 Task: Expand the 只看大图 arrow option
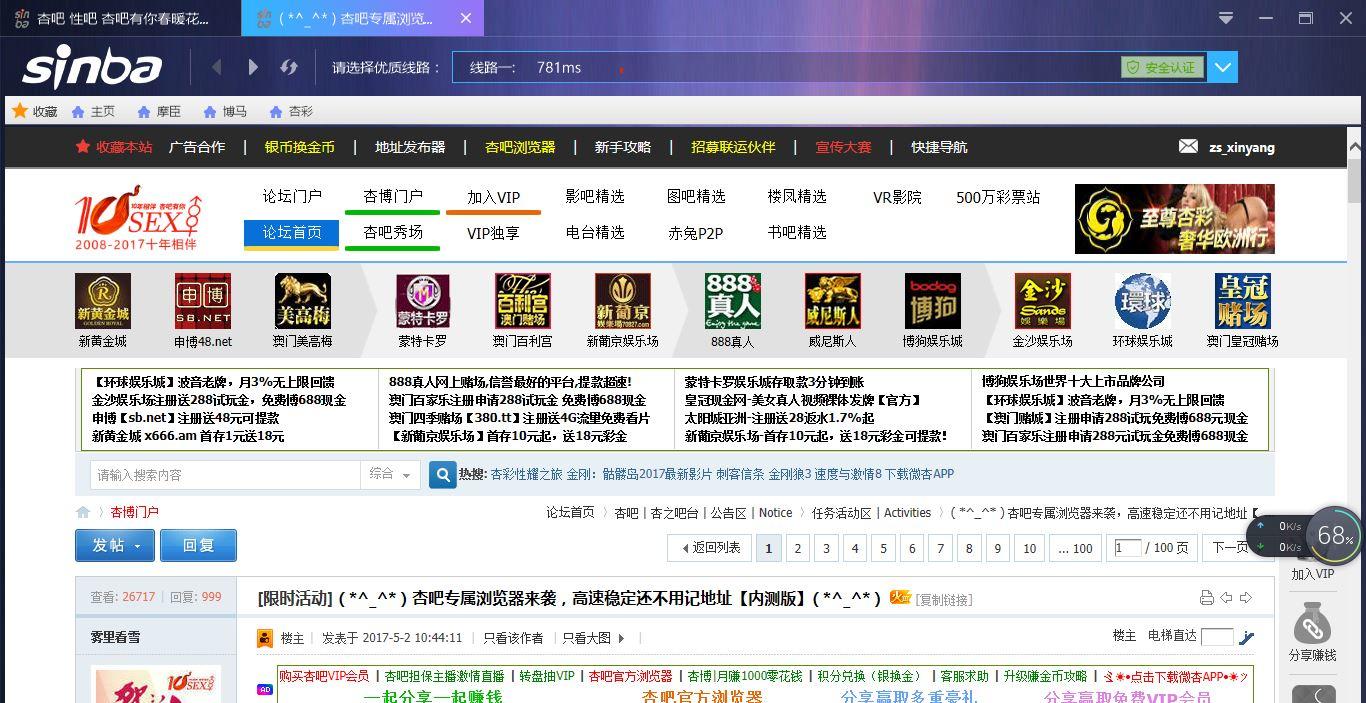[x=622, y=638]
